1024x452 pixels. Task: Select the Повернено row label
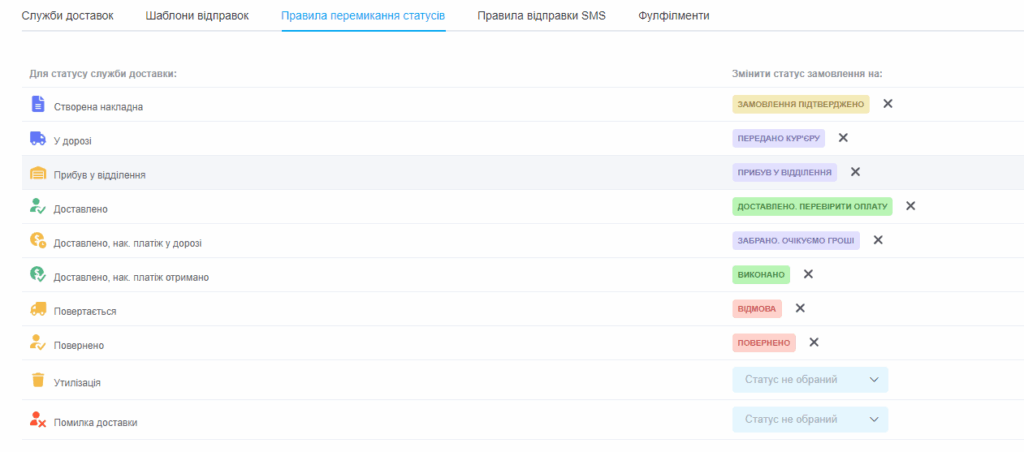tap(78, 346)
